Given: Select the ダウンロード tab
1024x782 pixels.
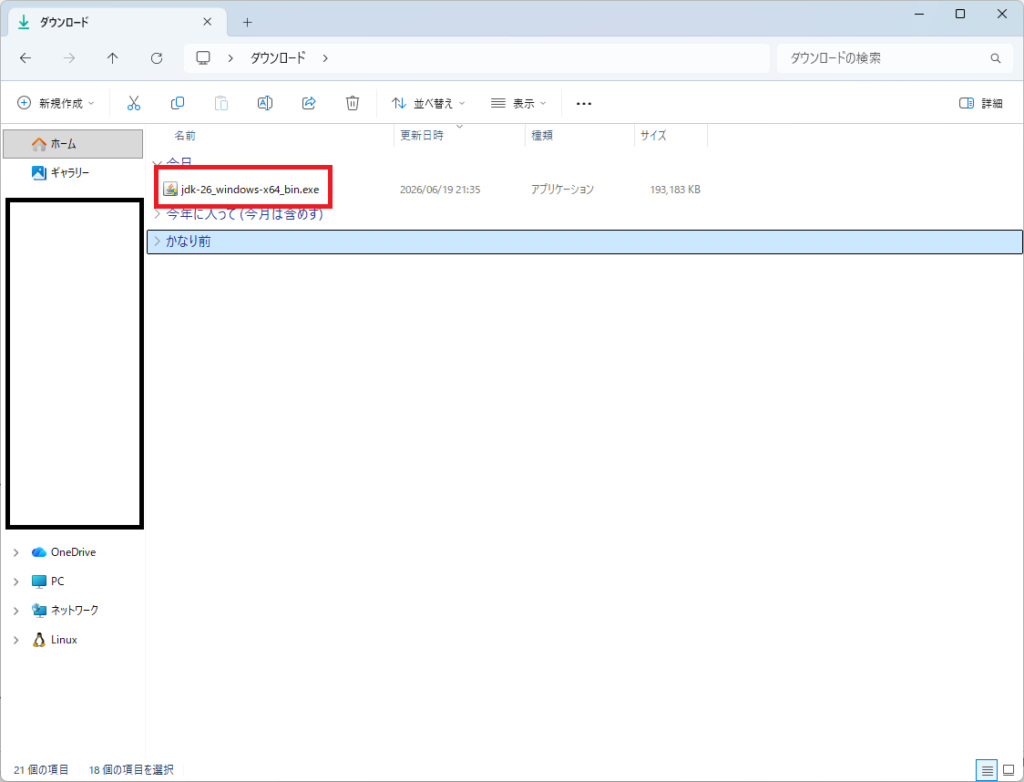Looking at the screenshot, I should (x=118, y=22).
